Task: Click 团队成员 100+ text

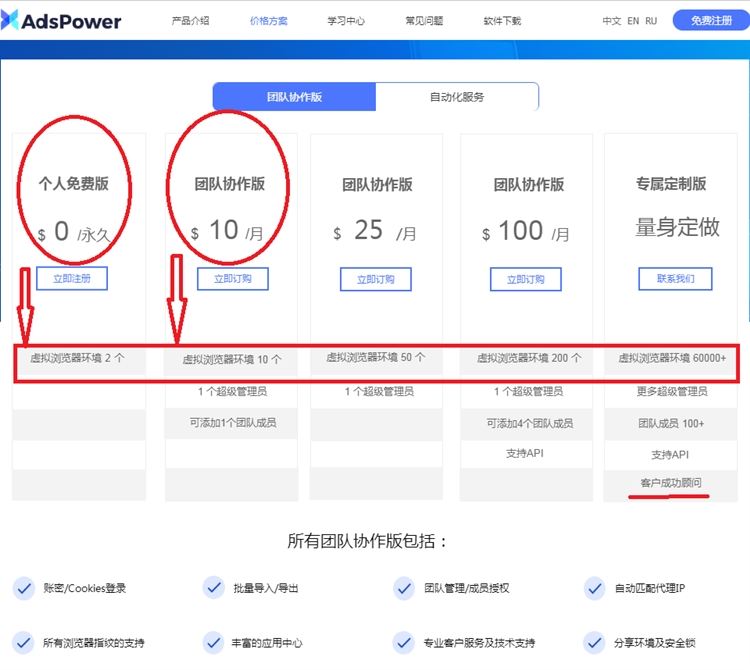Action: (x=671, y=423)
